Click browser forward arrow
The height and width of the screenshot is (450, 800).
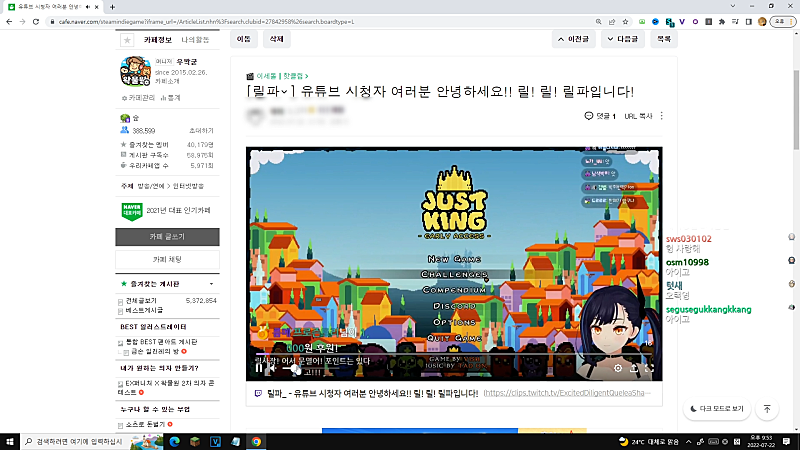22,21
